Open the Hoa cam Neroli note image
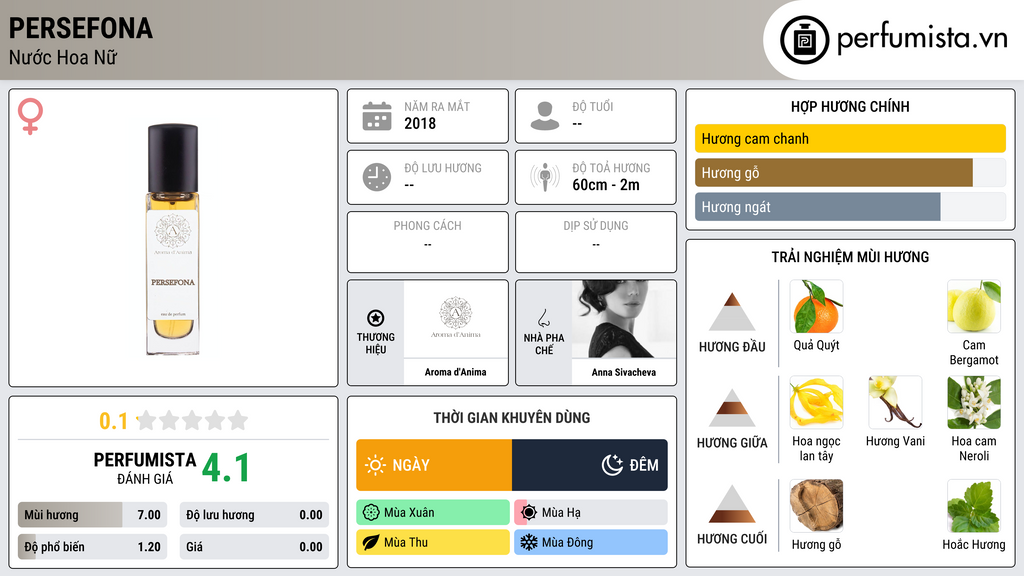1024x576 pixels. [974, 402]
